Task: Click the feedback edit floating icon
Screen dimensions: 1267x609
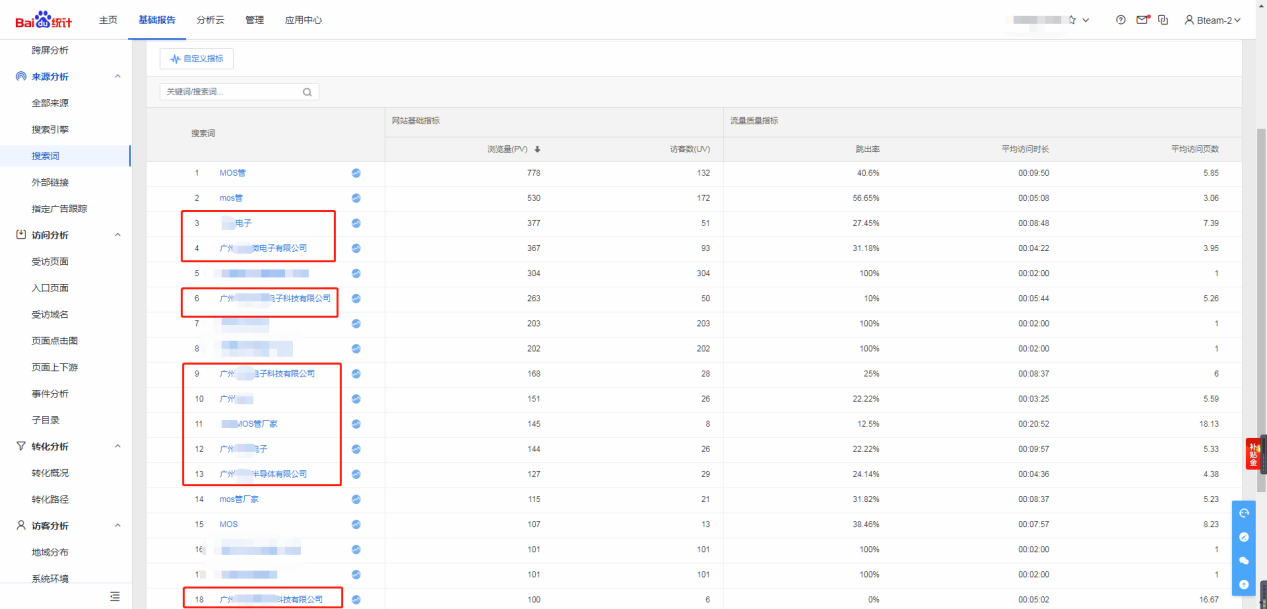Action: [1244, 537]
